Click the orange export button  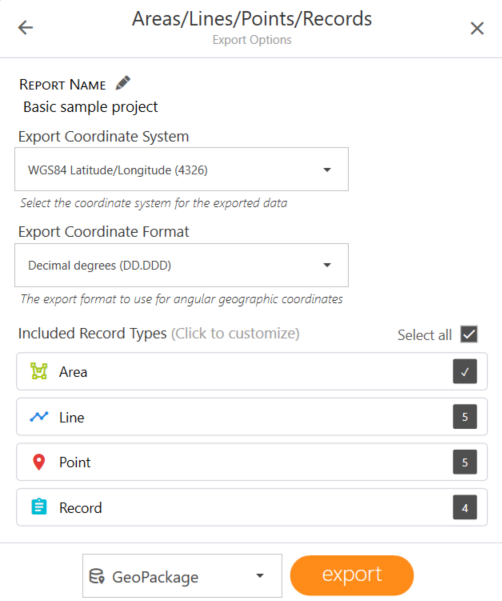click(352, 575)
